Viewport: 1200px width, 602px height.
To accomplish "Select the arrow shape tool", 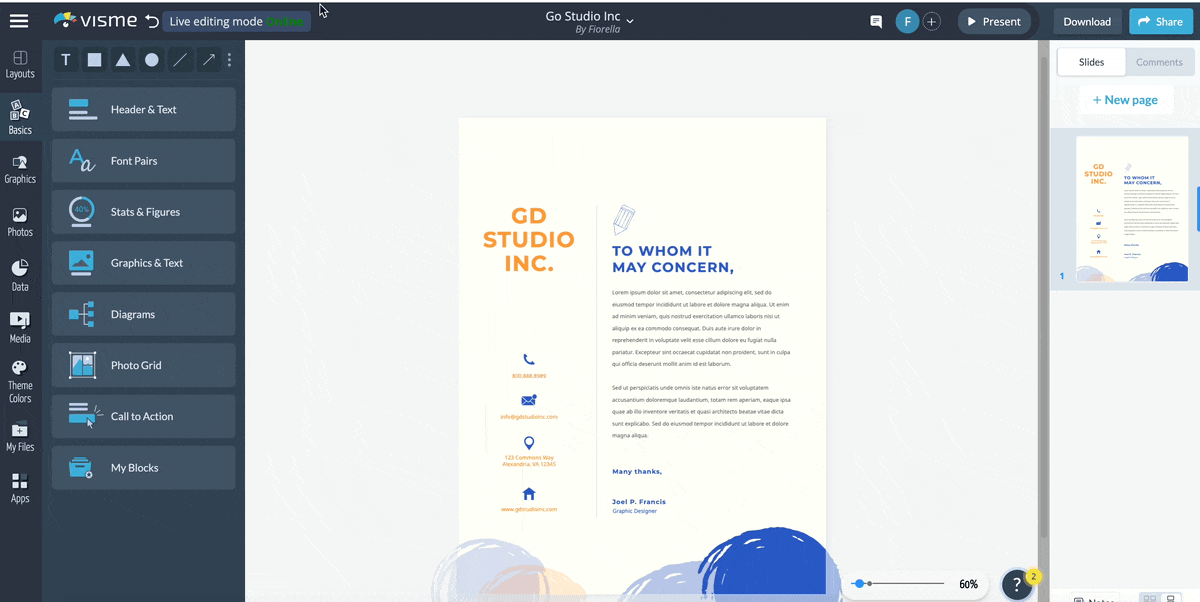I will (x=208, y=60).
